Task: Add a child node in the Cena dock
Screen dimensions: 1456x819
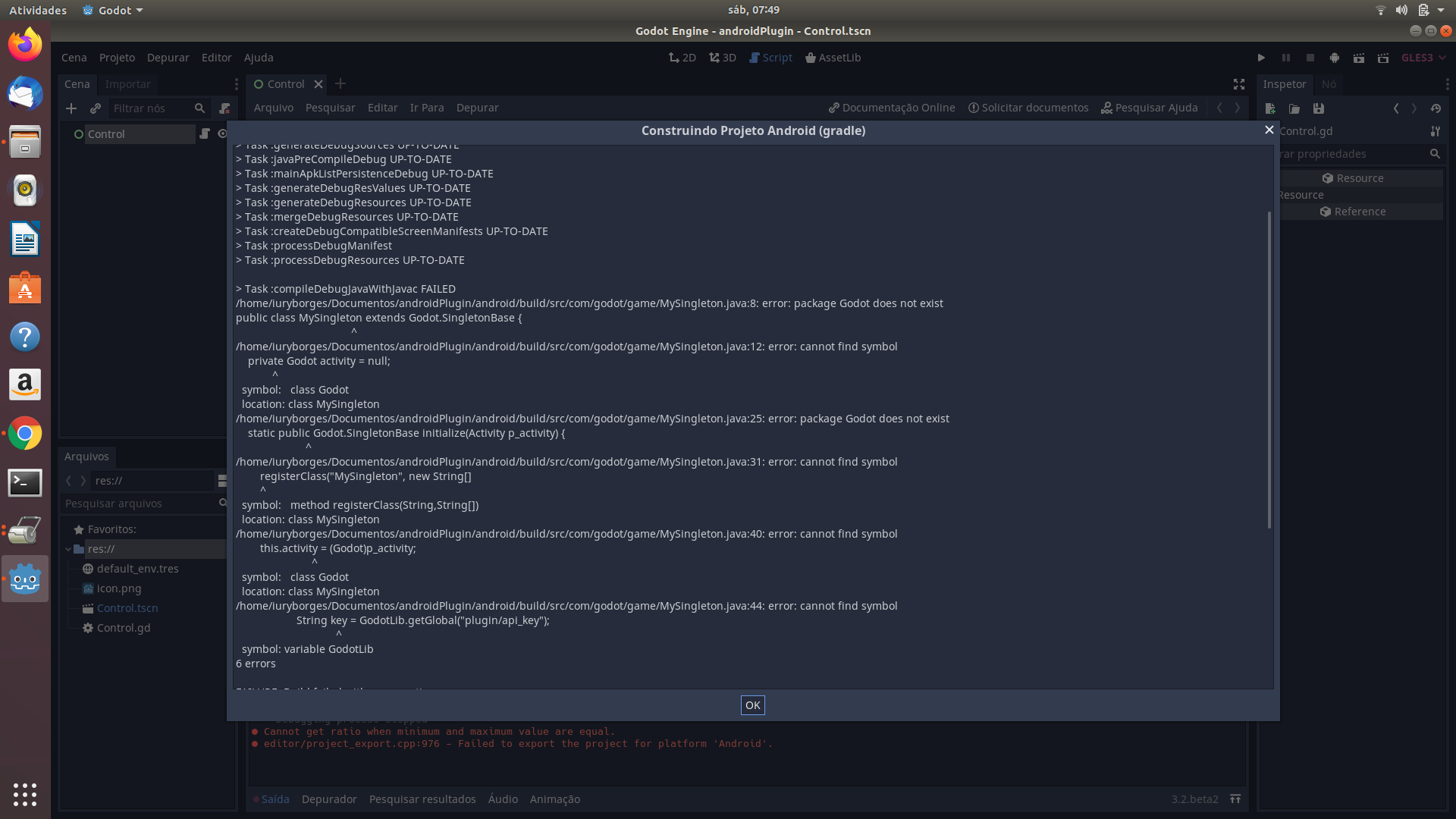Action: [71, 108]
